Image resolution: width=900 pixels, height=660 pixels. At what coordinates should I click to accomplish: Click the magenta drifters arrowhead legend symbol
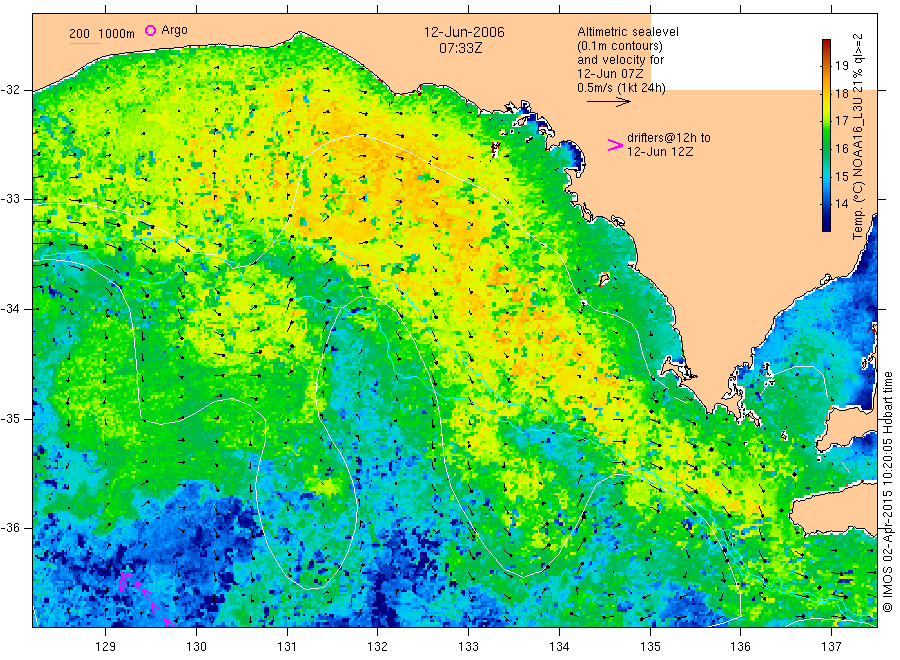pos(615,145)
